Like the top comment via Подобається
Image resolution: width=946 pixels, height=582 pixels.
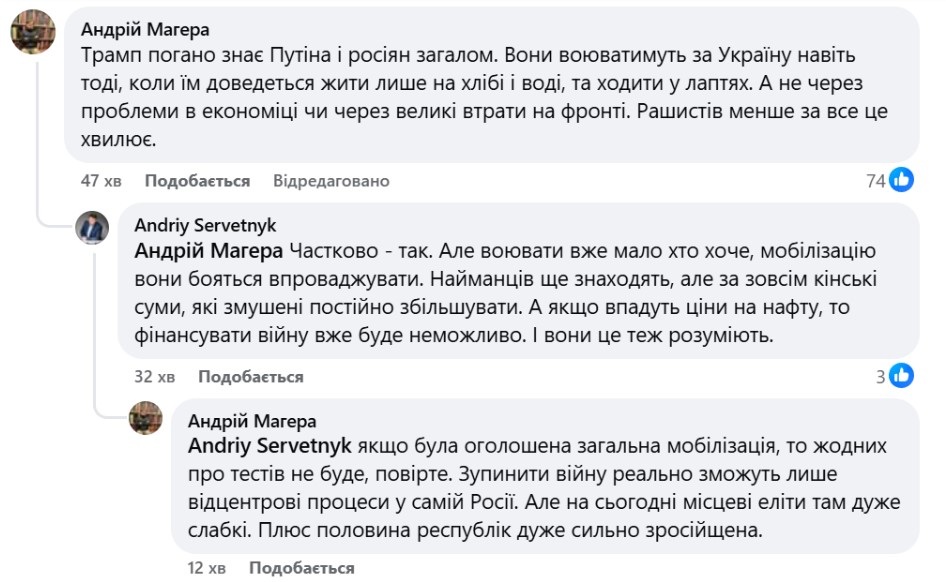coord(197,181)
